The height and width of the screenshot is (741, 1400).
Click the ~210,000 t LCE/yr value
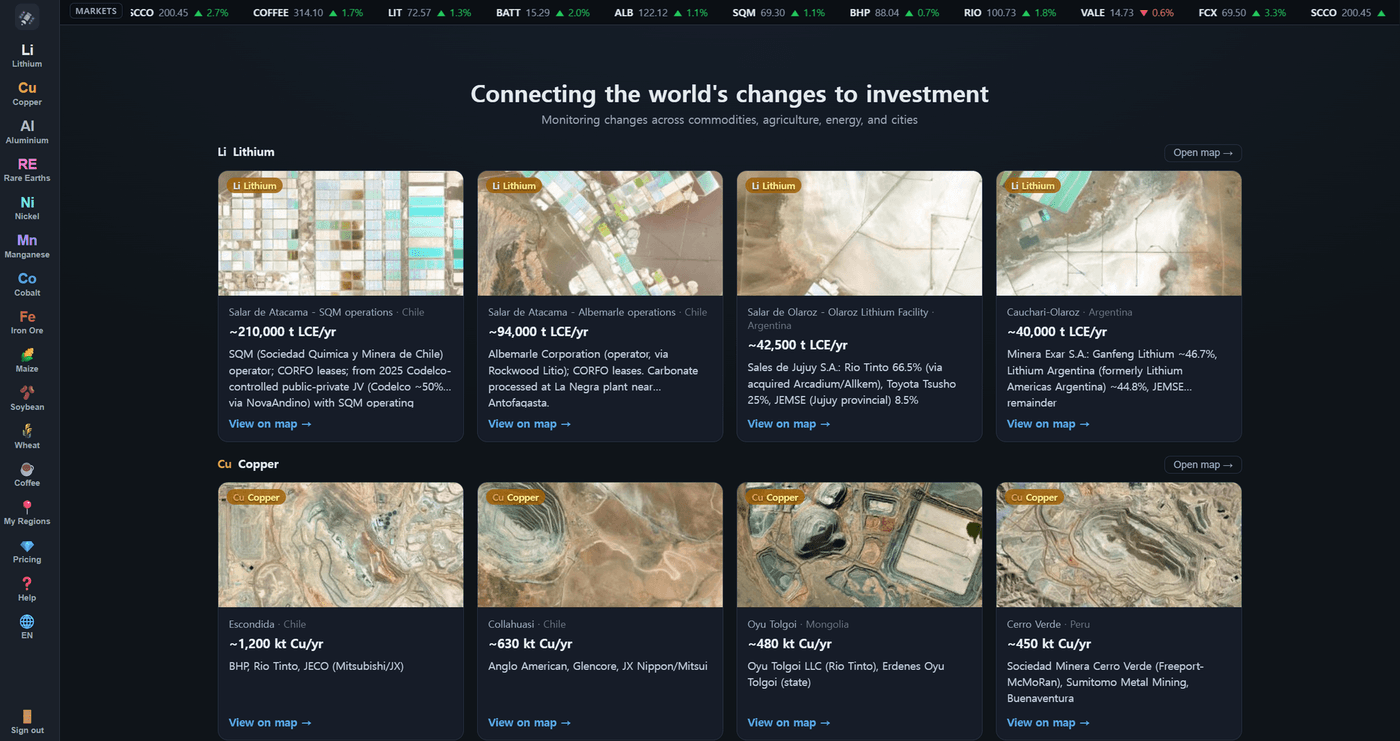pos(282,332)
